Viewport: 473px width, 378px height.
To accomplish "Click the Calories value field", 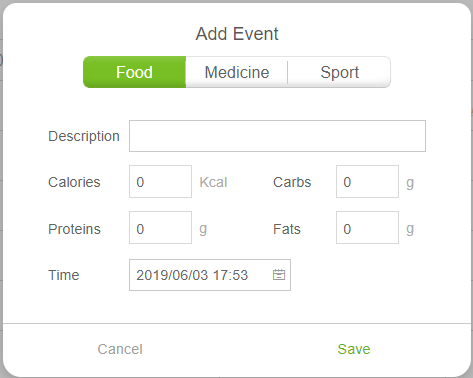I will [x=160, y=182].
